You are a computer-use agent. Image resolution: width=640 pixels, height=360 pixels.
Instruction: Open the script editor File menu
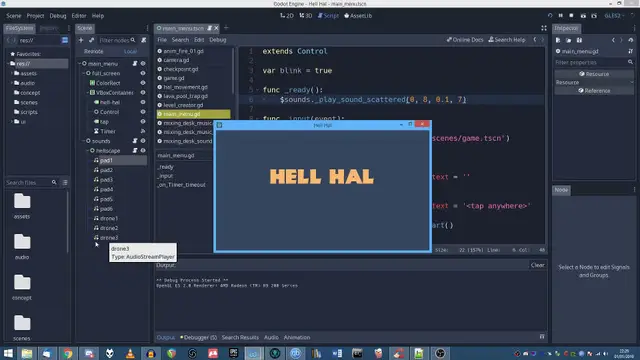[162, 40]
